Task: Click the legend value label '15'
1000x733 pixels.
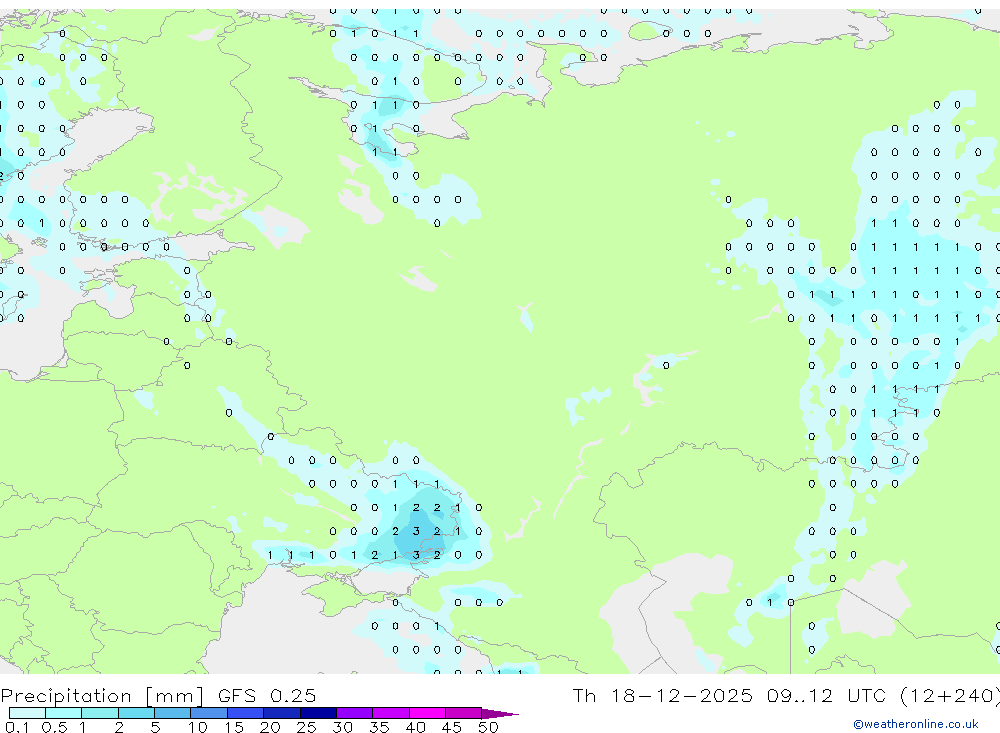Action: [x=234, y=727]
